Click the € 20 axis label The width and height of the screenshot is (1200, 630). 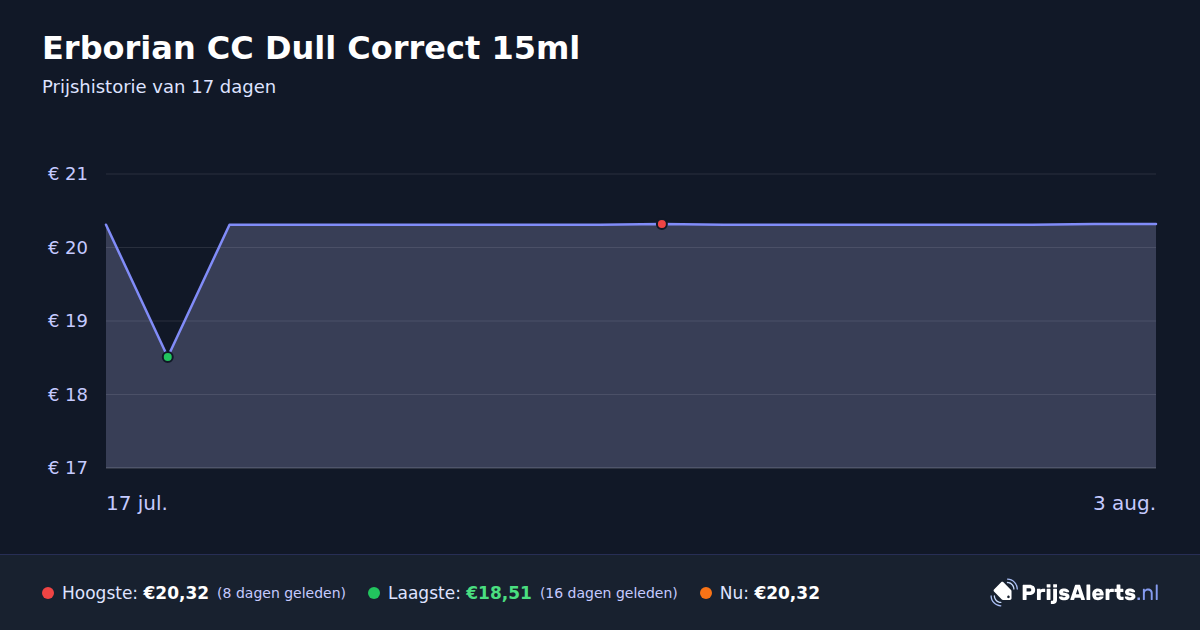click(68, 248)
